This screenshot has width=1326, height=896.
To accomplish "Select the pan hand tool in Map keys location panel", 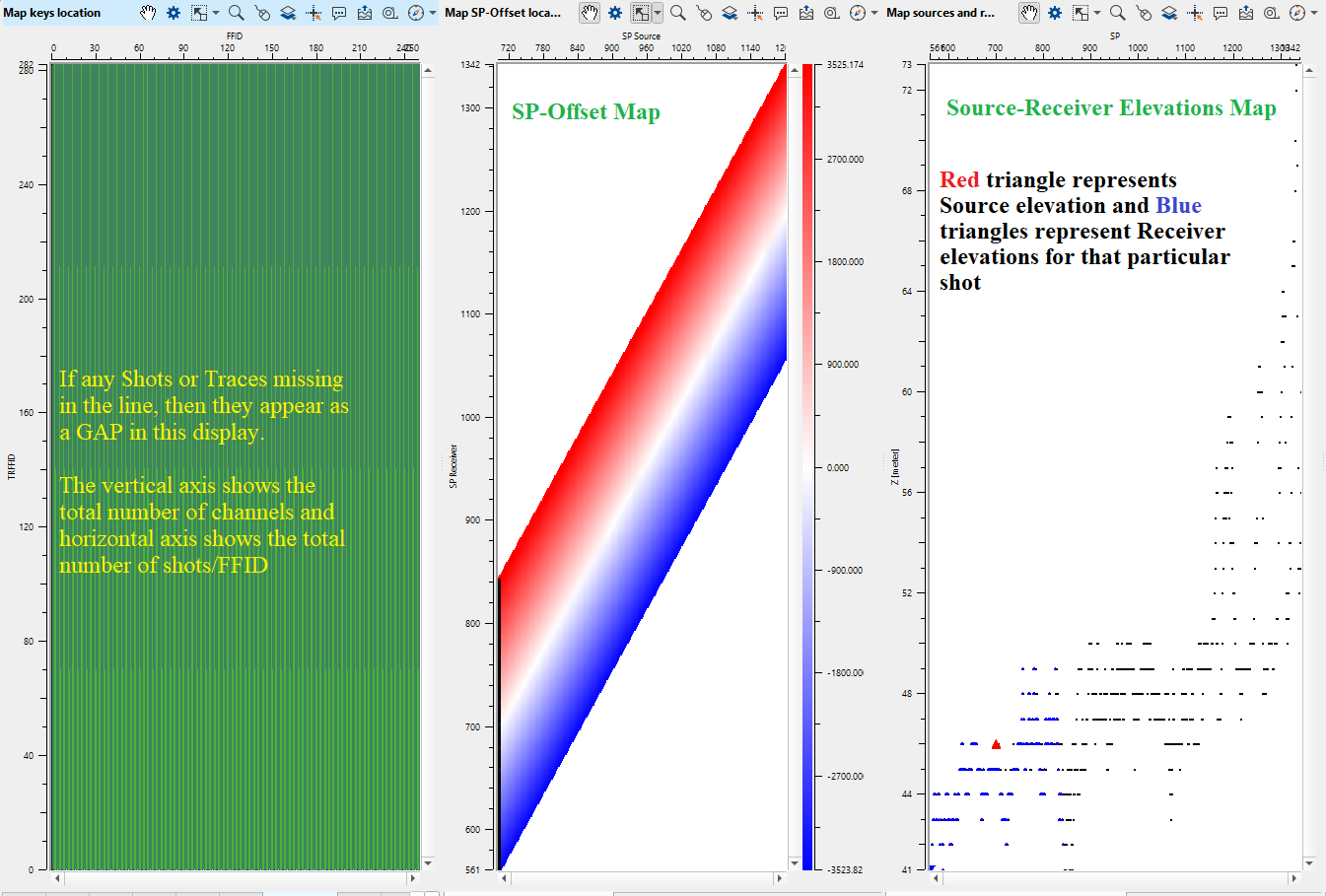I will pos(148,13).
